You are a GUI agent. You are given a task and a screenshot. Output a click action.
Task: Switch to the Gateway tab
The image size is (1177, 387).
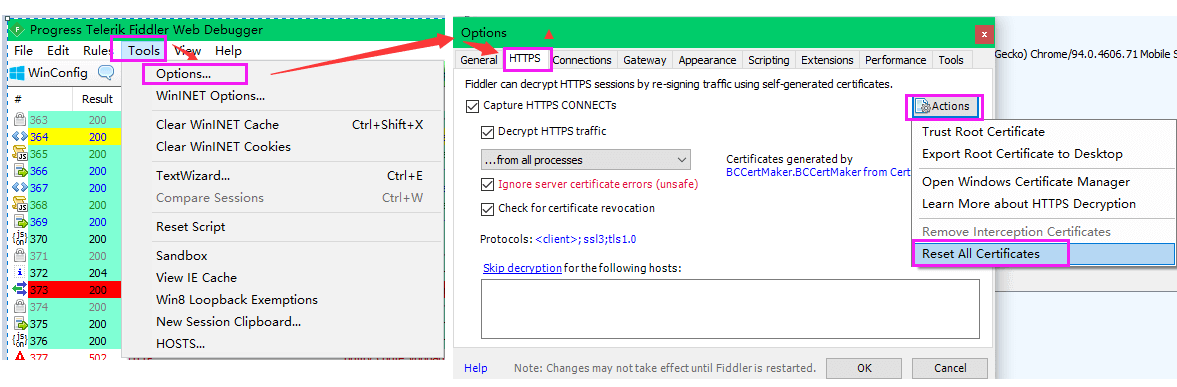pos(644,60)
